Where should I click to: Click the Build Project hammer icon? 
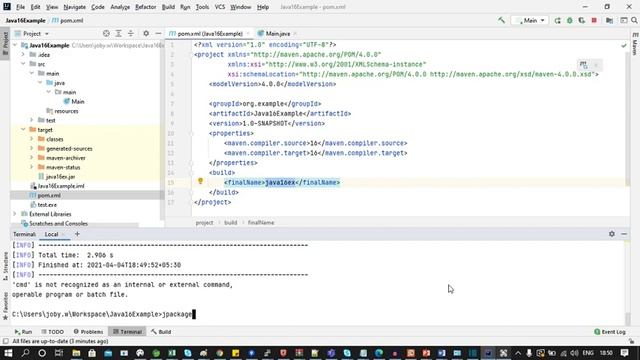click(x=501, y=20)
